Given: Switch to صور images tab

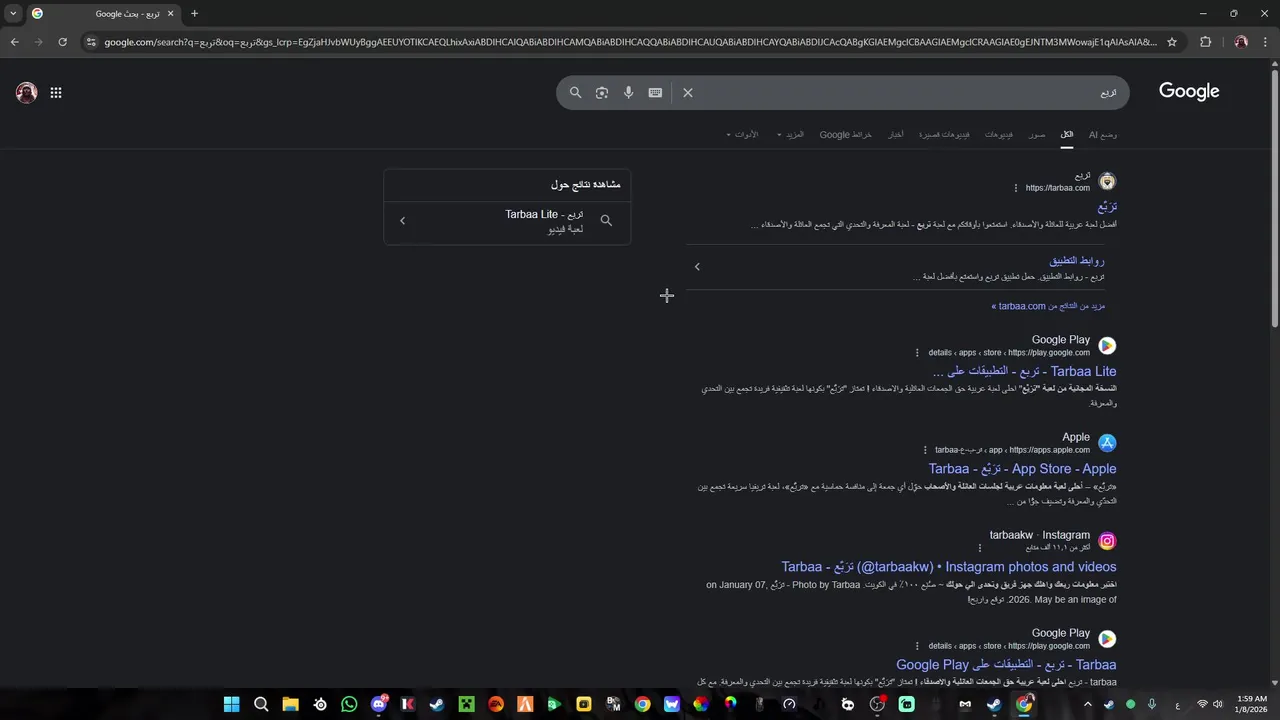Looking at the screenshot, I should pyautogui.click(x=1037, y=134).
